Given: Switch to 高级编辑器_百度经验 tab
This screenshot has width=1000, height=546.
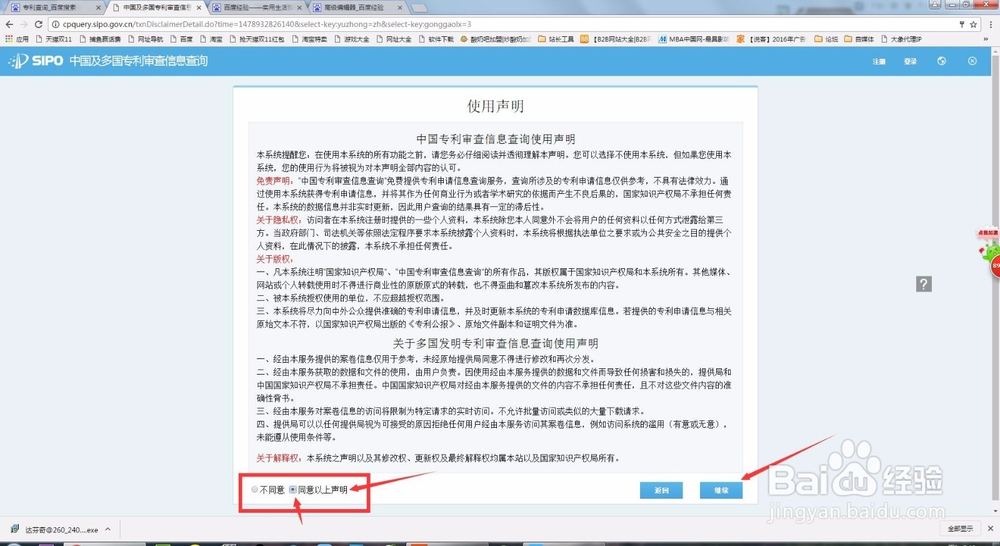Looking at the screenshot, I should 358,8.
